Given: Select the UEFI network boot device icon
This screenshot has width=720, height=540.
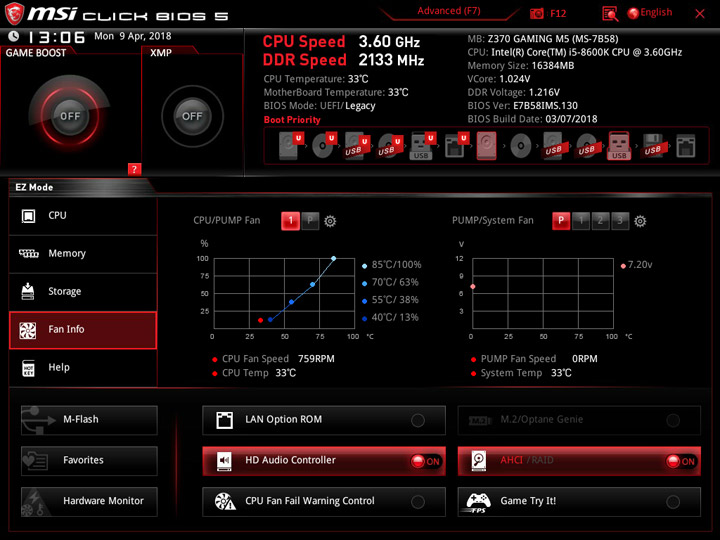Looking at the screenshot, I should pyautogui.click(x=456, y=146).
